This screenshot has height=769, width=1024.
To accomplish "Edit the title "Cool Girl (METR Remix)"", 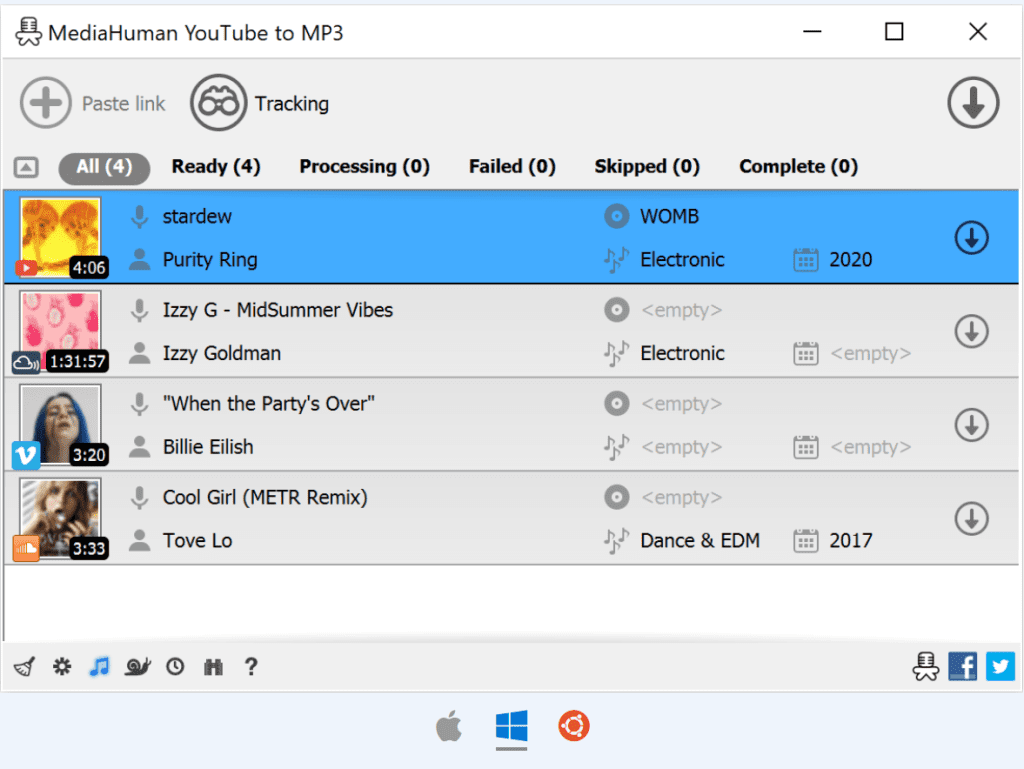I will (264, 497).
